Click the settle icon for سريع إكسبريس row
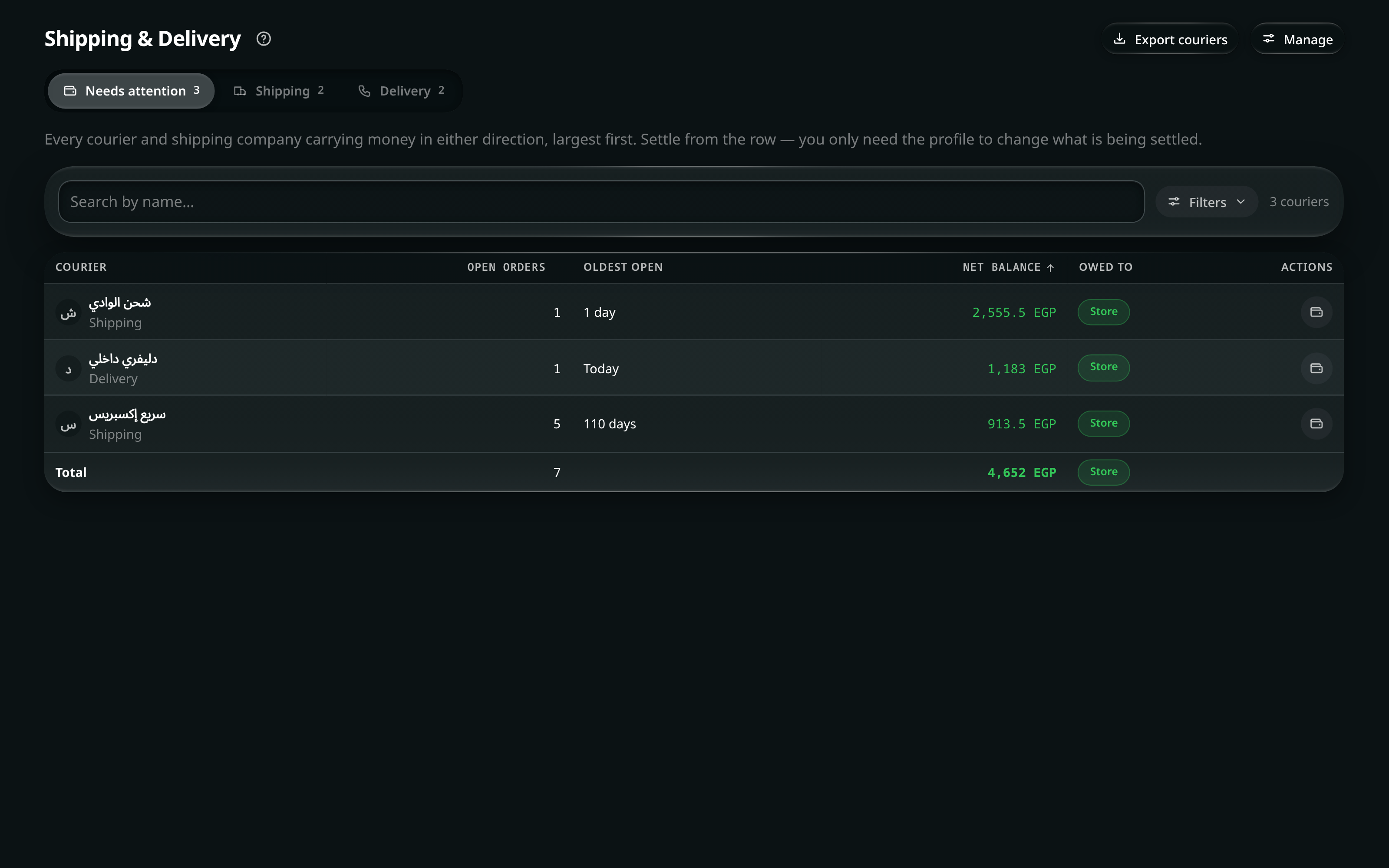 (1316, 424)
